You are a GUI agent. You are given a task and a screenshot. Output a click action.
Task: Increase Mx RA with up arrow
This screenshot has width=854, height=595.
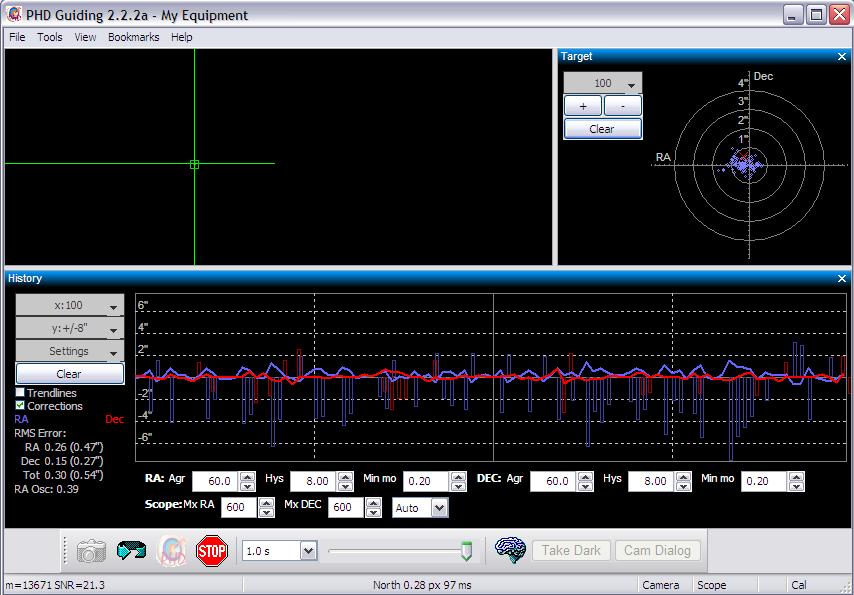266,503
